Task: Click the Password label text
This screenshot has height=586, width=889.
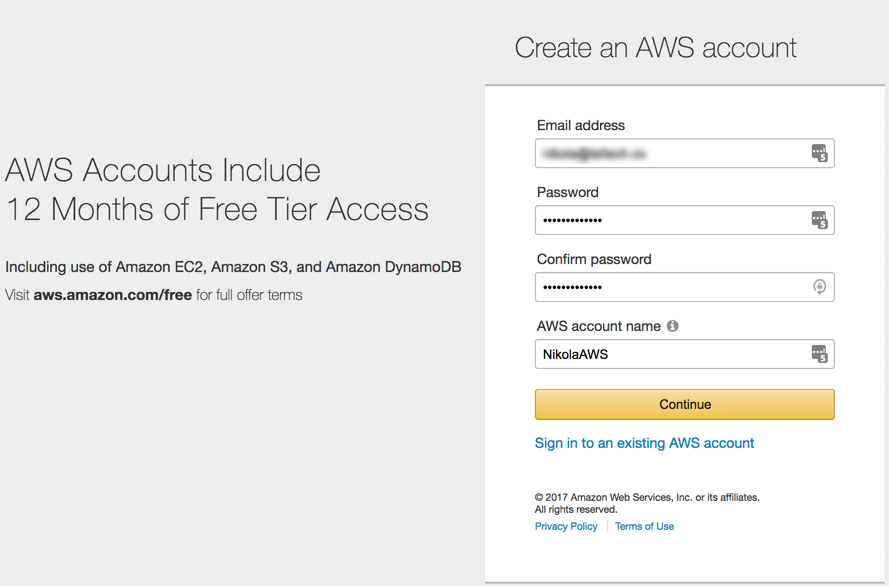Action: coord(568,192)
